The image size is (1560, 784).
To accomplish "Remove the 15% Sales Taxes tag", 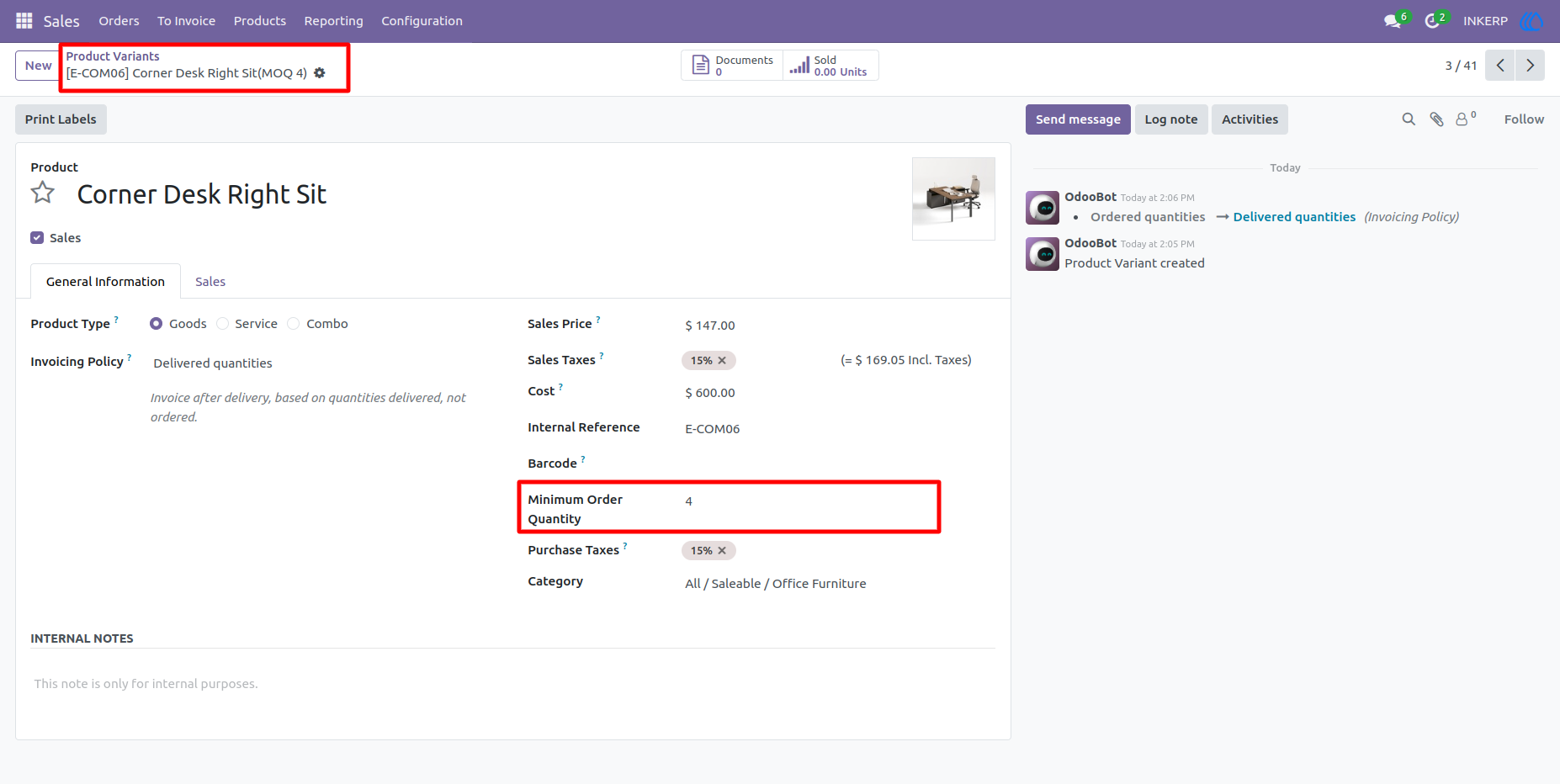I will [722, 361].
